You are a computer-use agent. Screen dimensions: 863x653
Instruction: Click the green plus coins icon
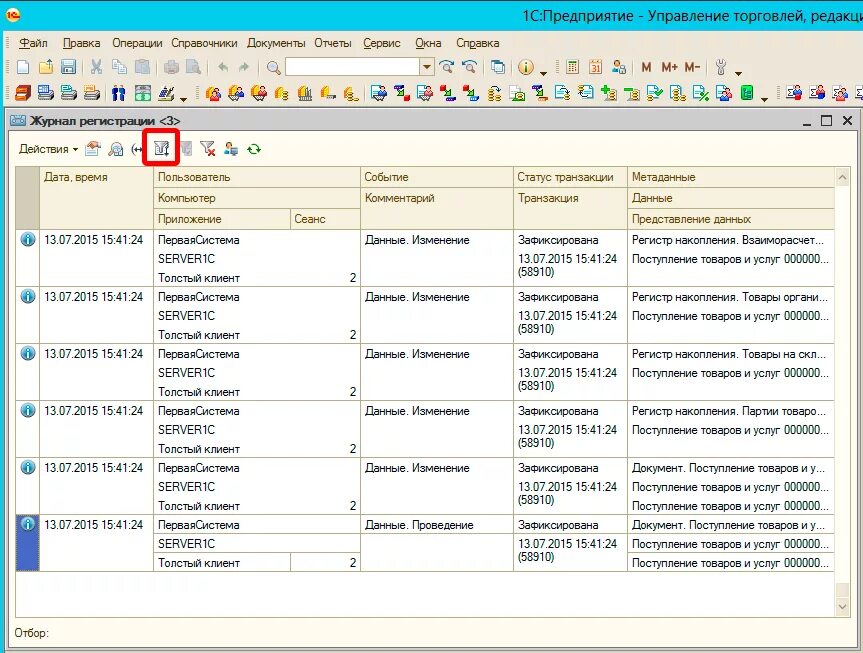[x=609, y=93]
